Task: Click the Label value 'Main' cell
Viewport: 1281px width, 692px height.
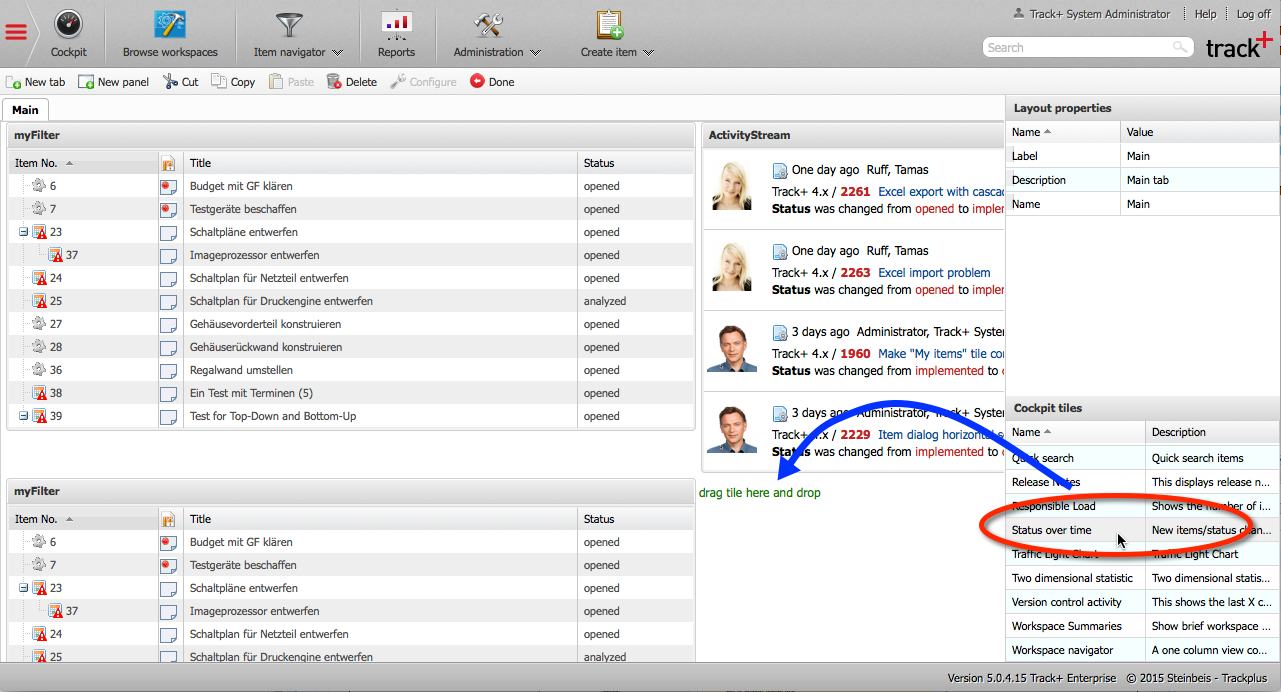Action: click(1200, 156)
